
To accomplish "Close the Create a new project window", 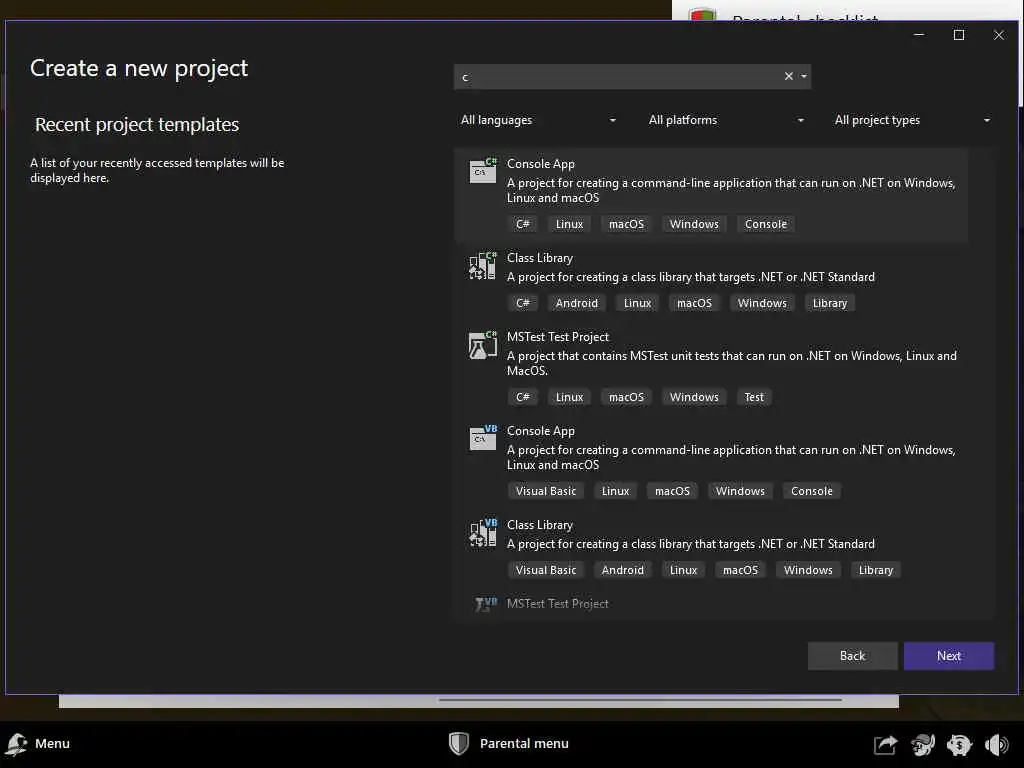I will 999,35.
